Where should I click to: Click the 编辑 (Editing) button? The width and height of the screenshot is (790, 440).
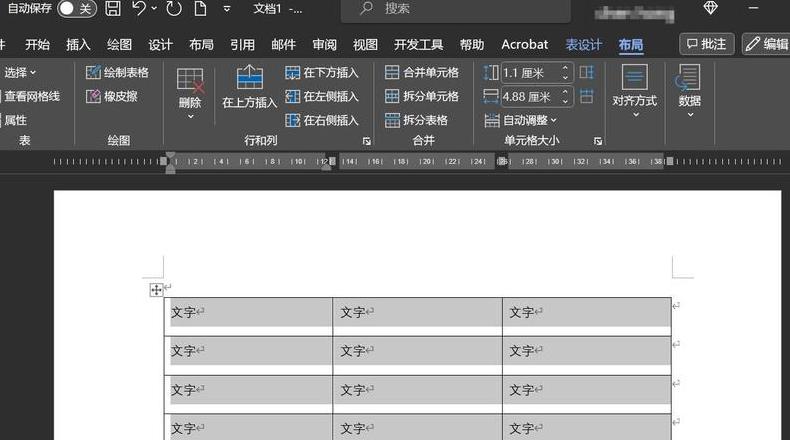coord(766,44)
